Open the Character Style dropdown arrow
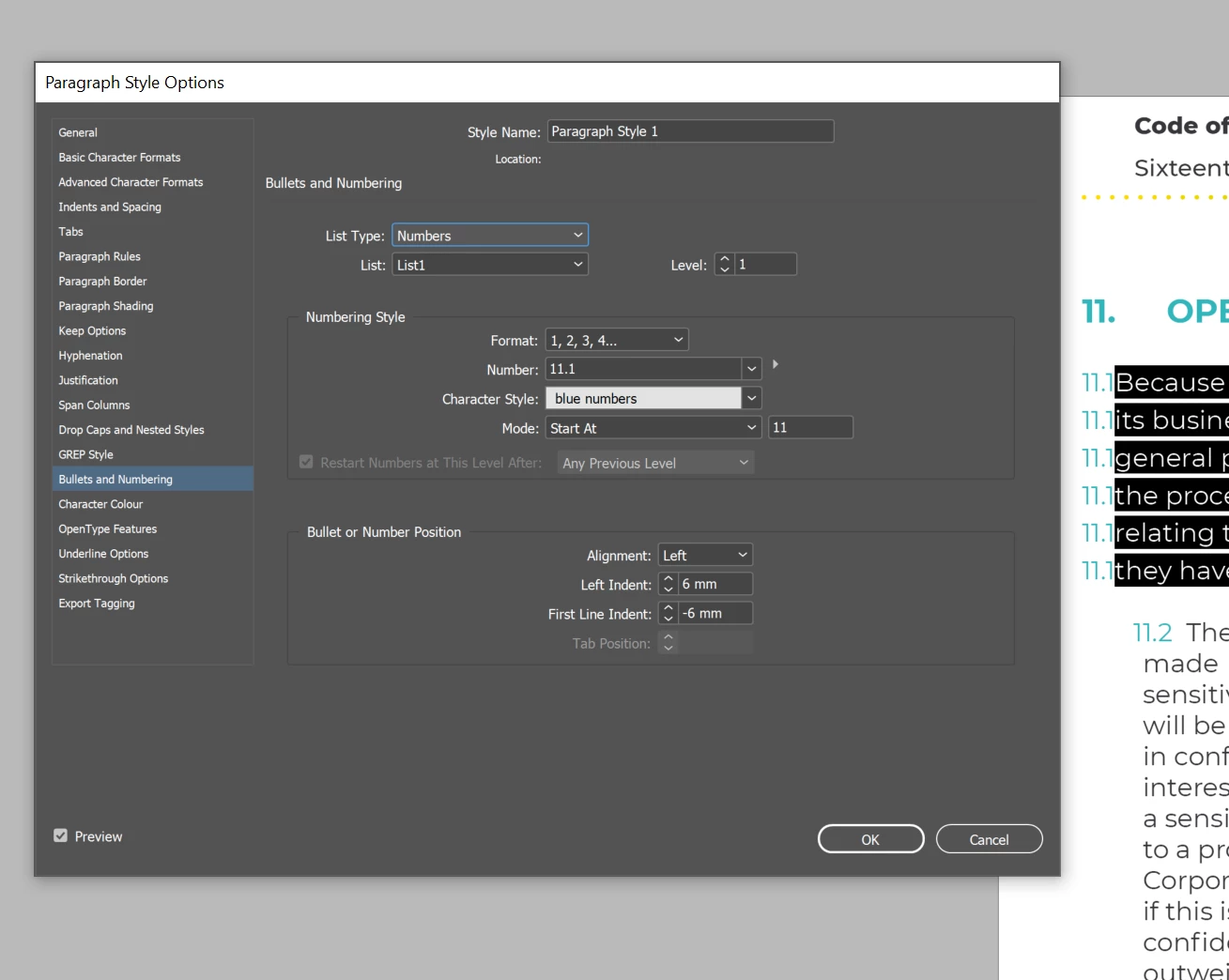1229x980 pixels. click(x=751, y=398)
